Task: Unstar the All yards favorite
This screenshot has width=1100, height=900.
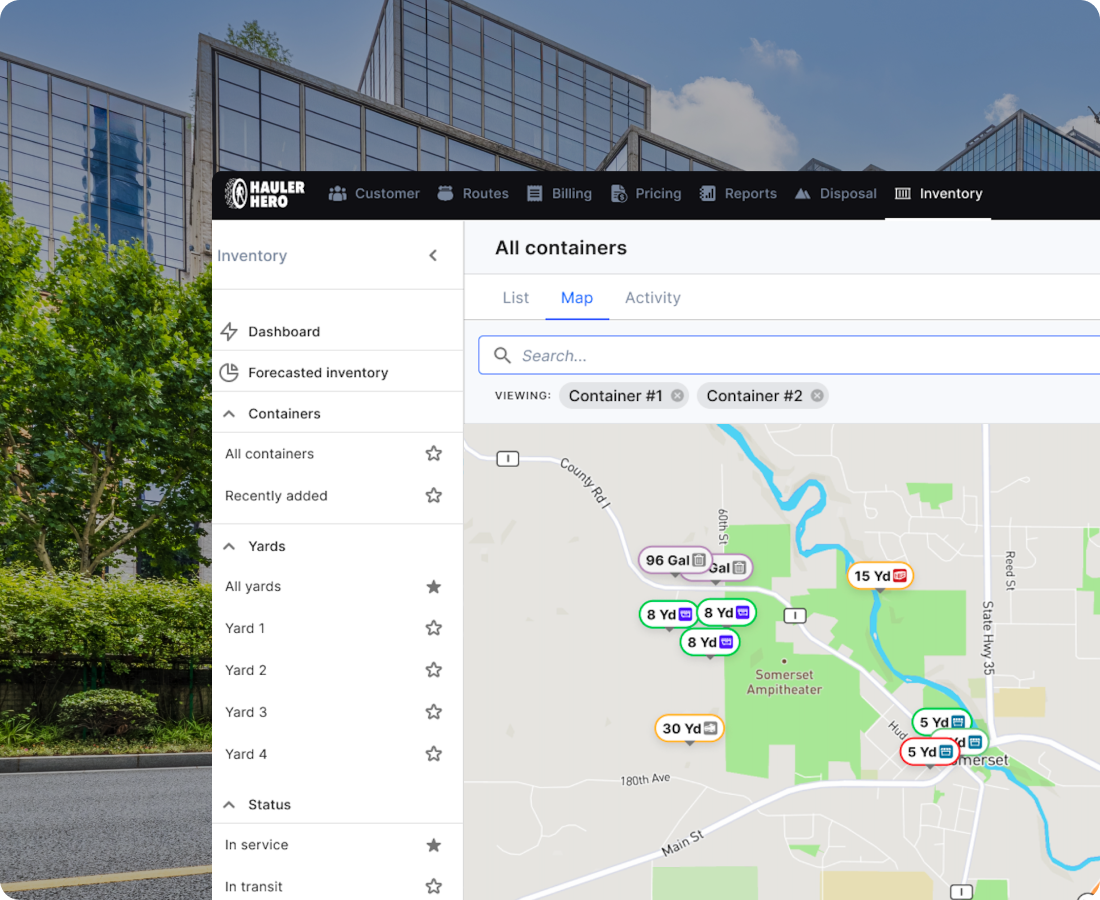Action: [434, 586]
